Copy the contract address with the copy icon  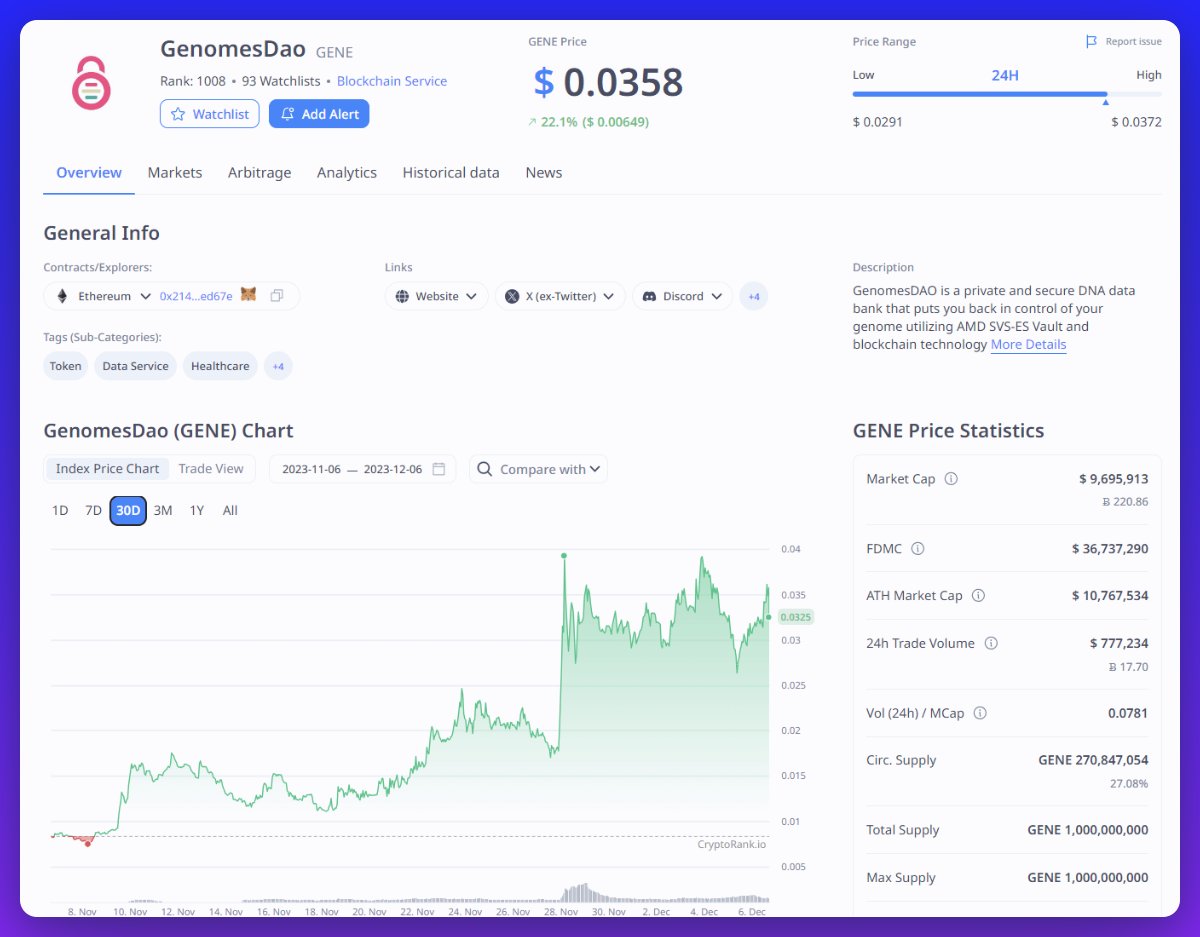[277, 296]
